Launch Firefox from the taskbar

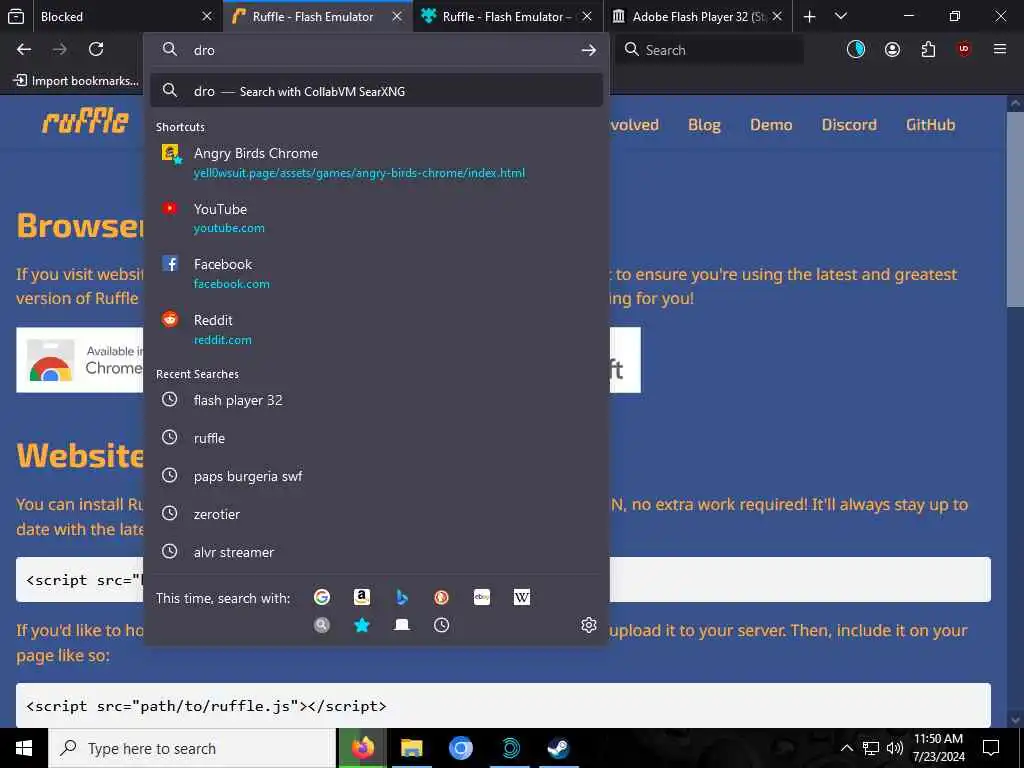click(363, 748)
